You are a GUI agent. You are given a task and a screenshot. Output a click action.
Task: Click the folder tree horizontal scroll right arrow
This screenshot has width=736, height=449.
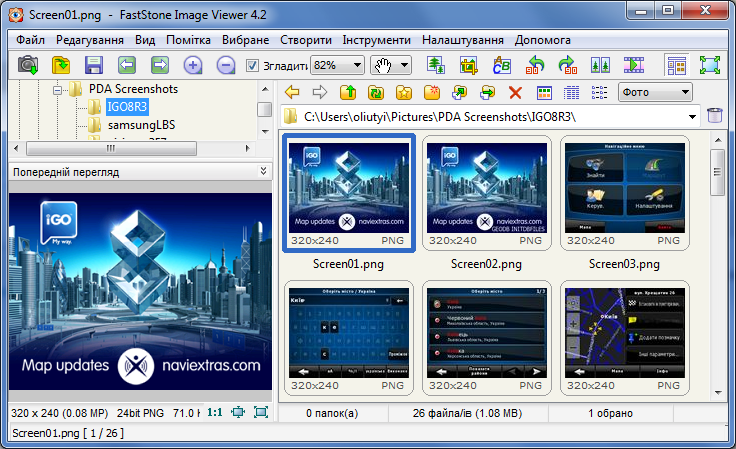pos(247,148)
